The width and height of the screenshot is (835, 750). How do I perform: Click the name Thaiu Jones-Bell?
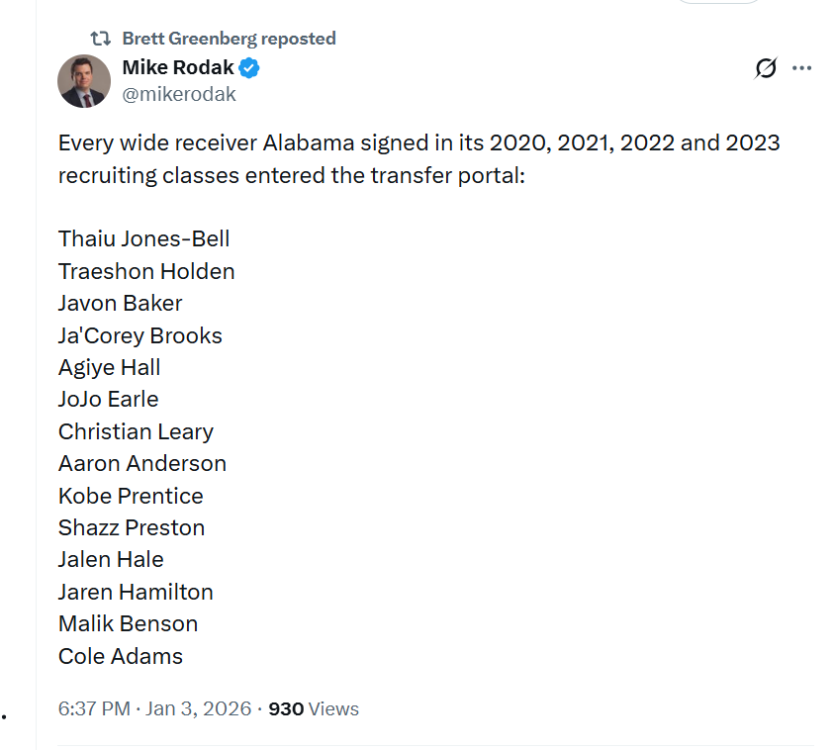[144, 239]
